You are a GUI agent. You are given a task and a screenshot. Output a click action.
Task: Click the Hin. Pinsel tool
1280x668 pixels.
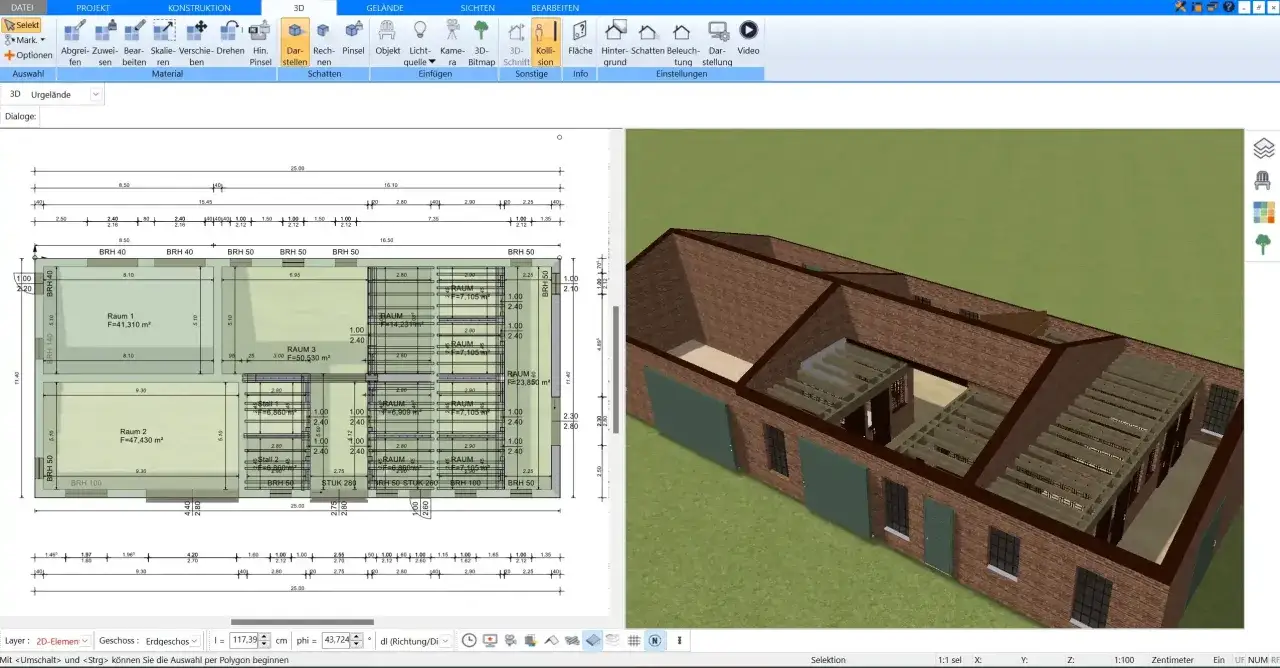pyautogui.click(x=260, y=42)
